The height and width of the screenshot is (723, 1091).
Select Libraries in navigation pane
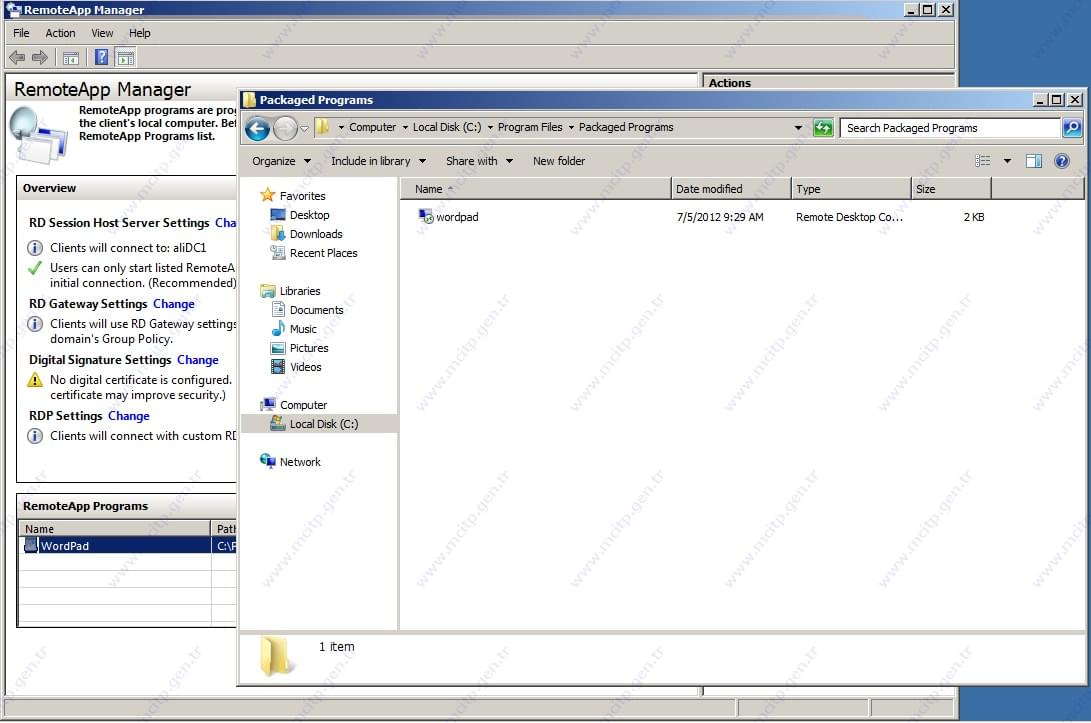299,291
